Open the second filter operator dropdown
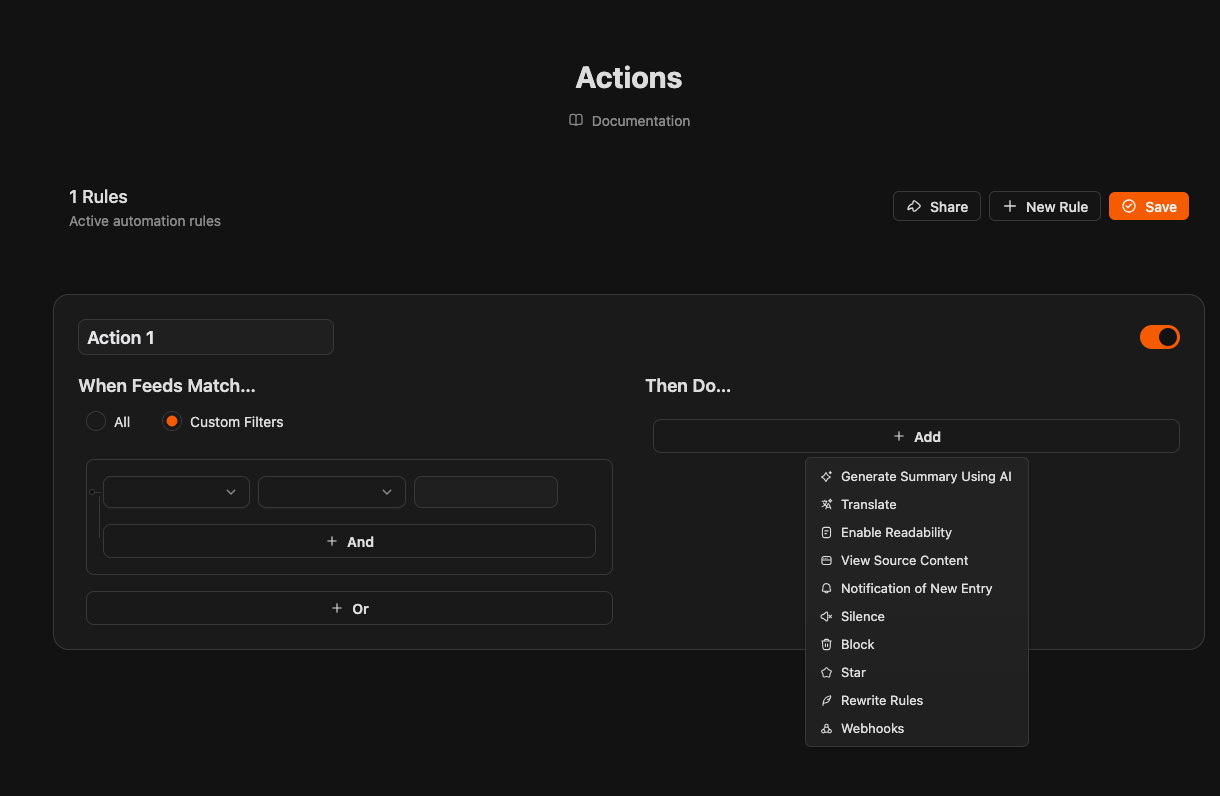 [331, 492]
